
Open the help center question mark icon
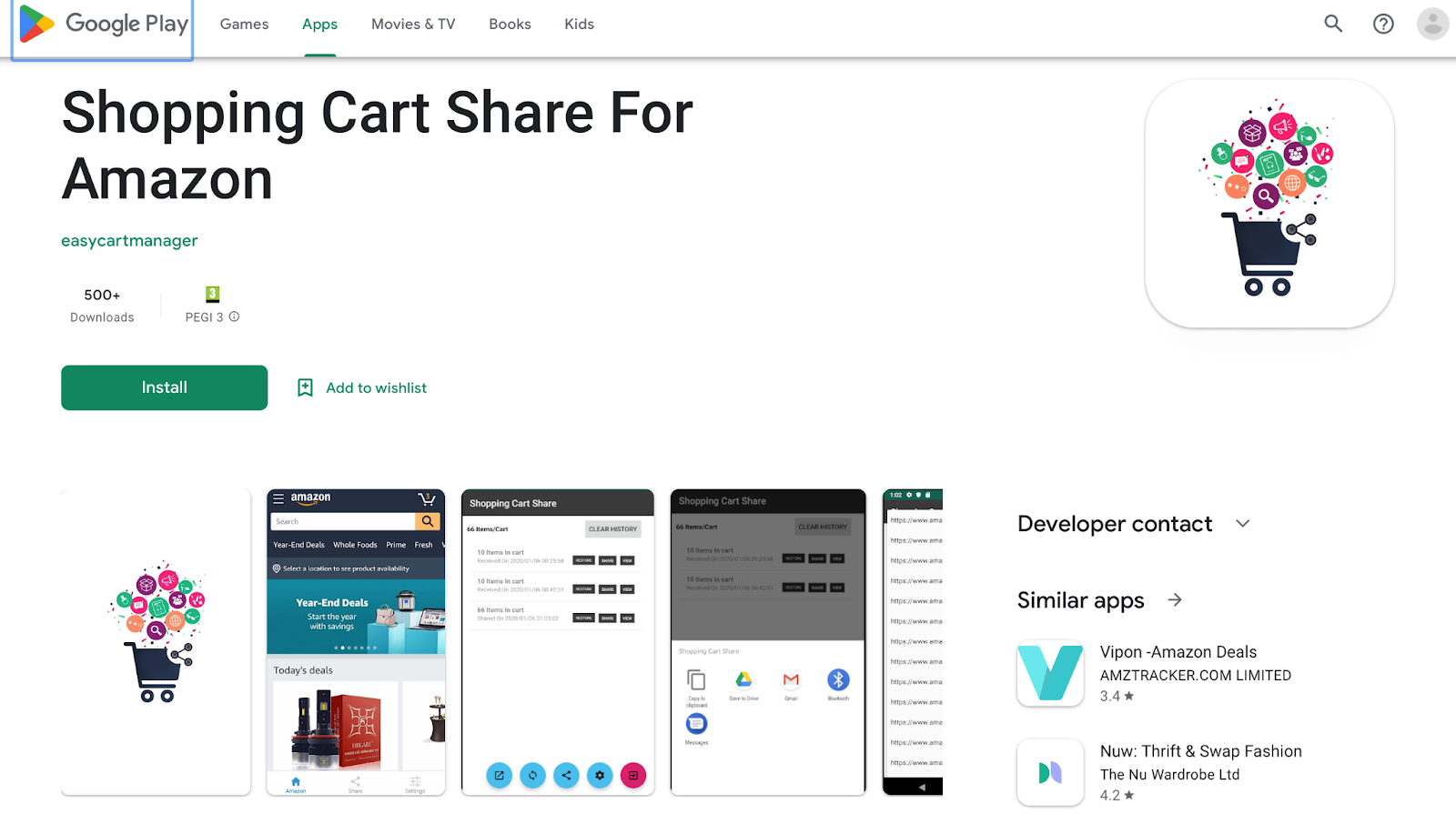[x=1383, y=24]
